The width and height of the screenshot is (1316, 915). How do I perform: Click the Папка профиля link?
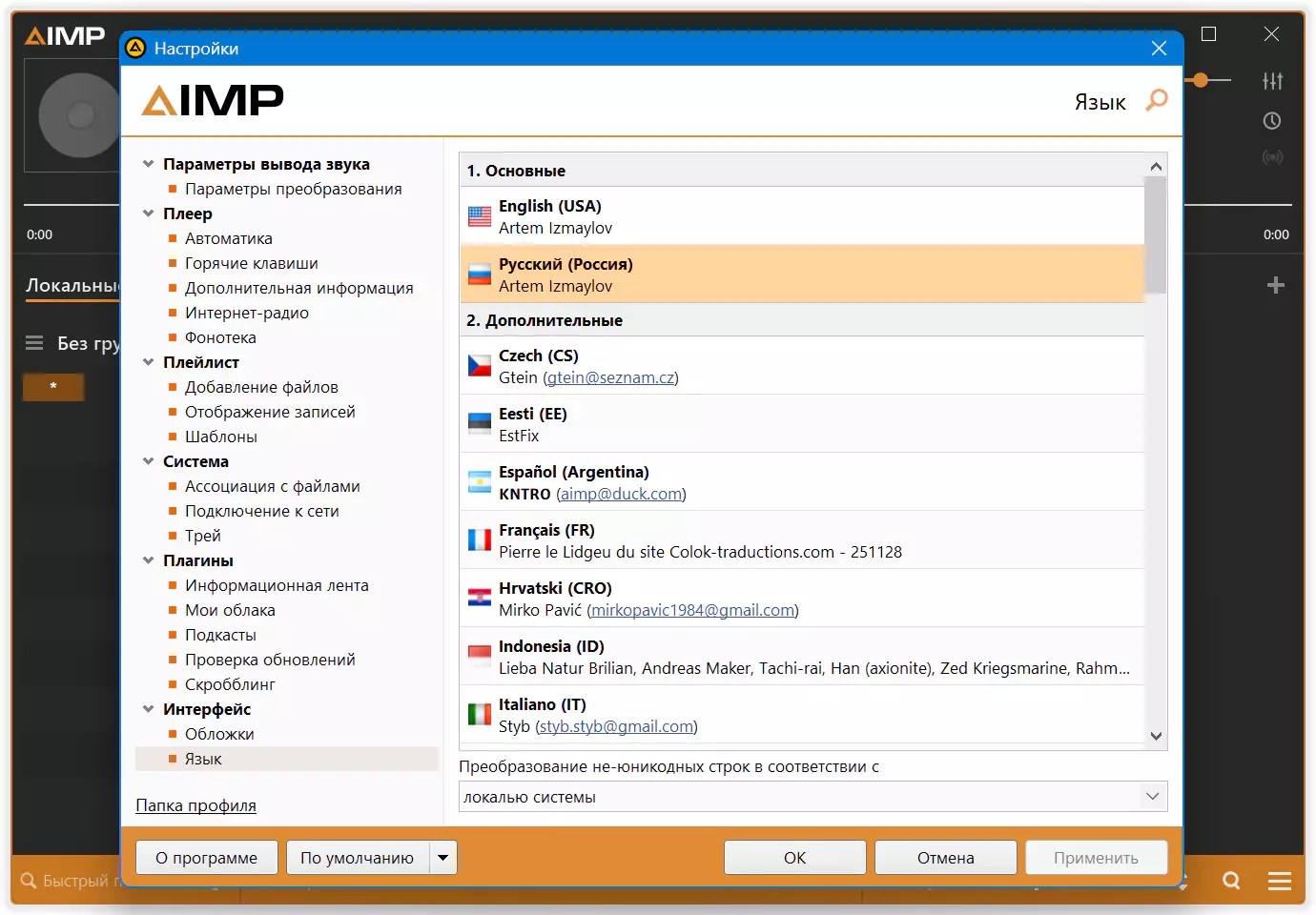point(195,805)
